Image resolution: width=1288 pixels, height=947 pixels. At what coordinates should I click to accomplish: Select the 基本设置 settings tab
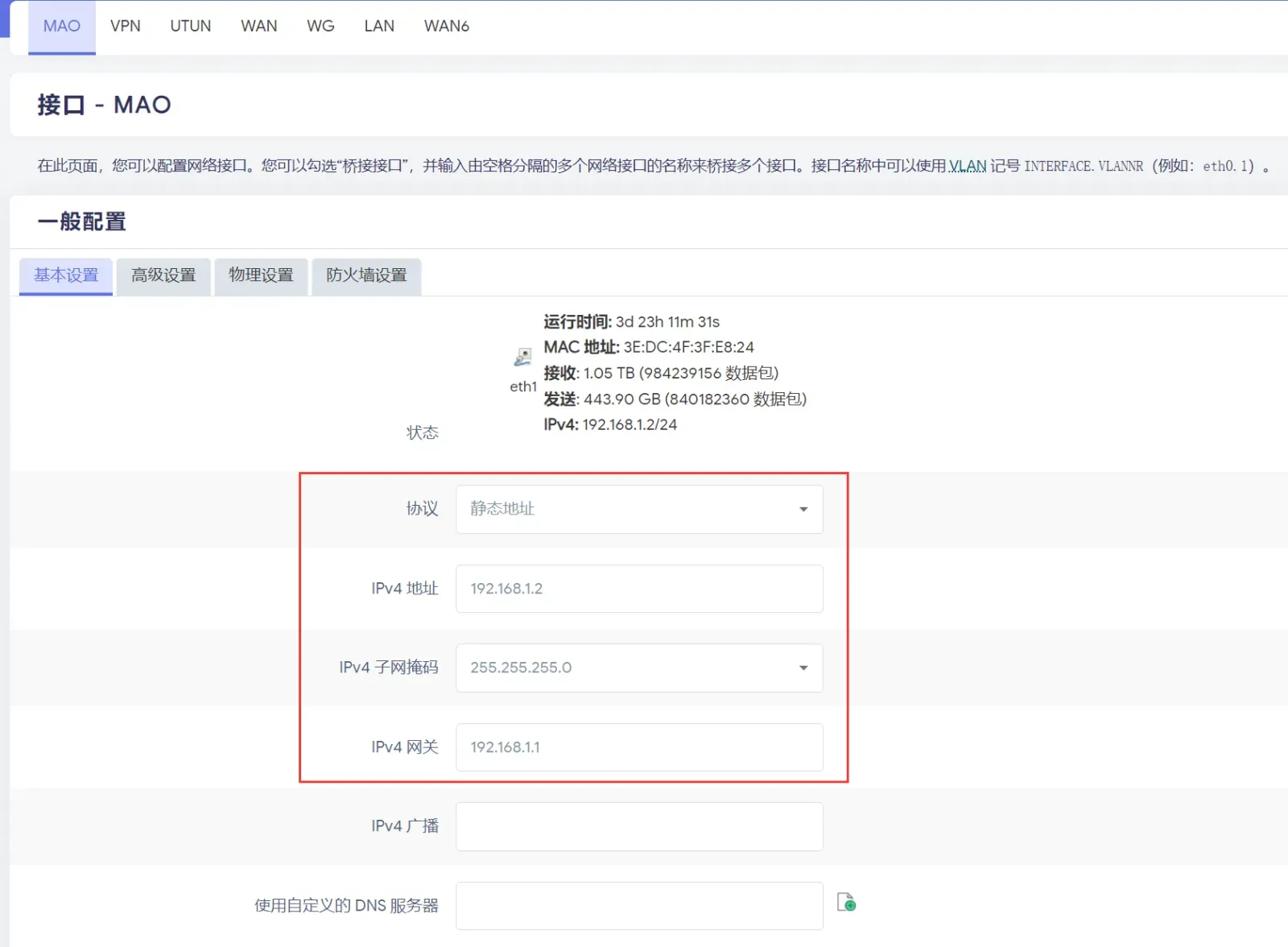(66, 276)
